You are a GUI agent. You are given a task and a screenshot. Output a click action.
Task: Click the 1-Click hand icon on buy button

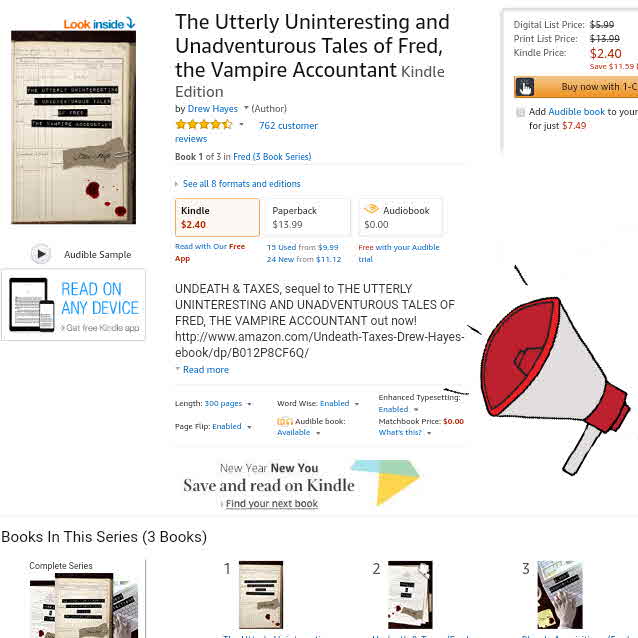click(x=525, y=87)
